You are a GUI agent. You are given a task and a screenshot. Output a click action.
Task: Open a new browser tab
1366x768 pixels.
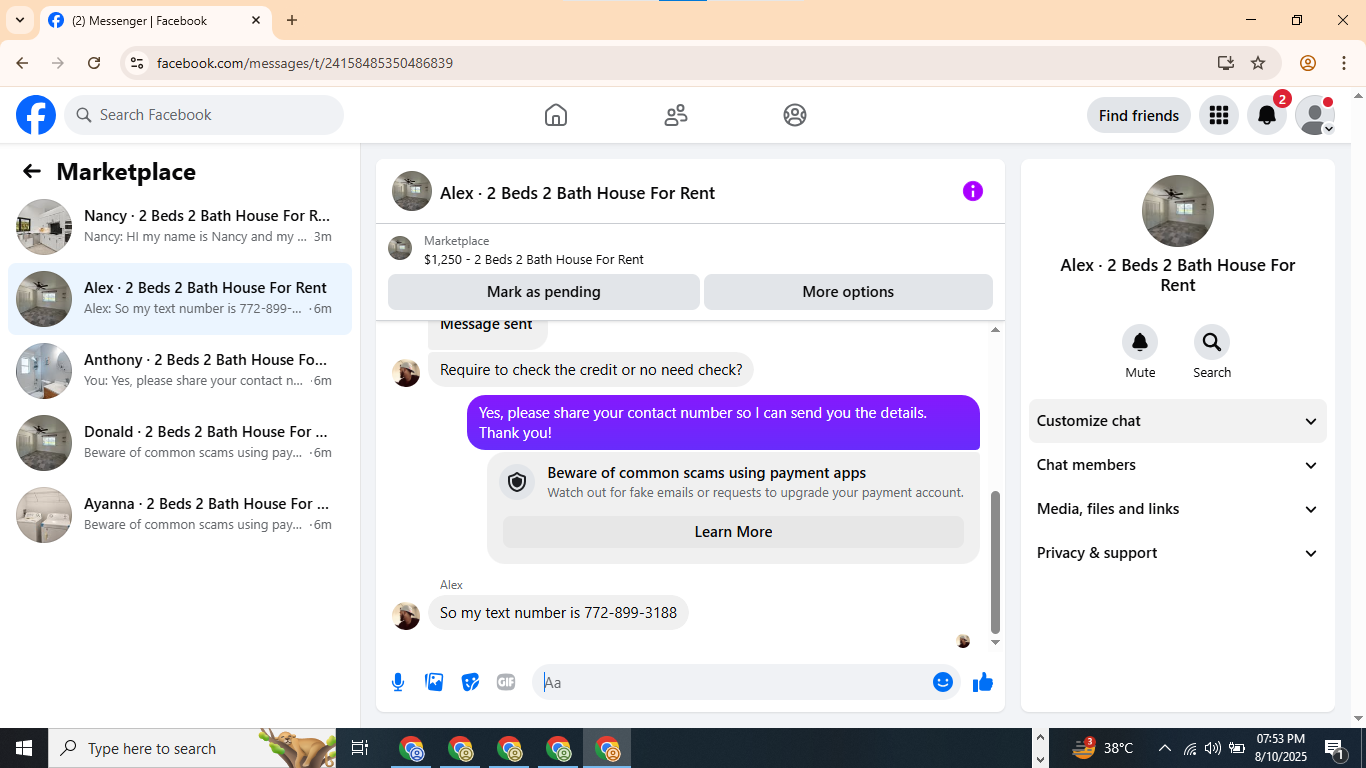(x=292, y=20)
